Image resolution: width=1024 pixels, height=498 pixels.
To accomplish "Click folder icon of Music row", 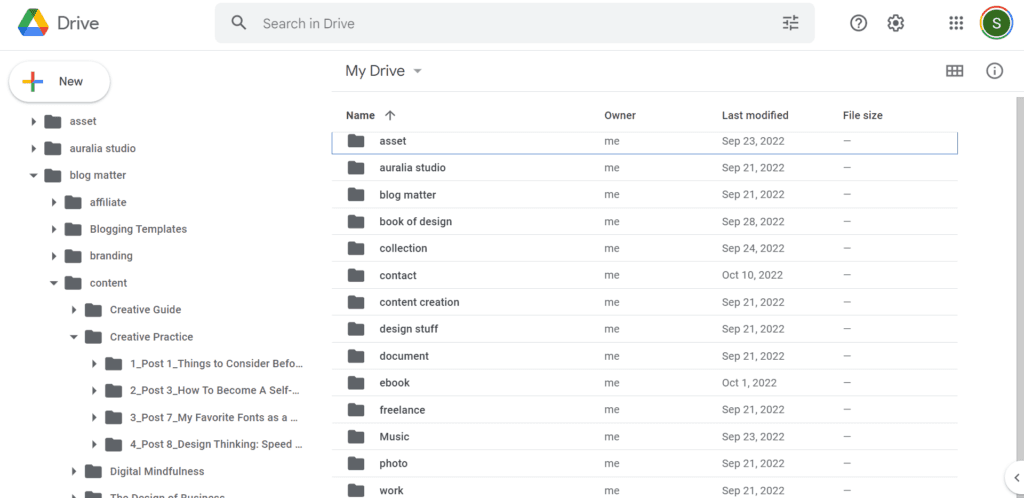I will click(356, 437).
